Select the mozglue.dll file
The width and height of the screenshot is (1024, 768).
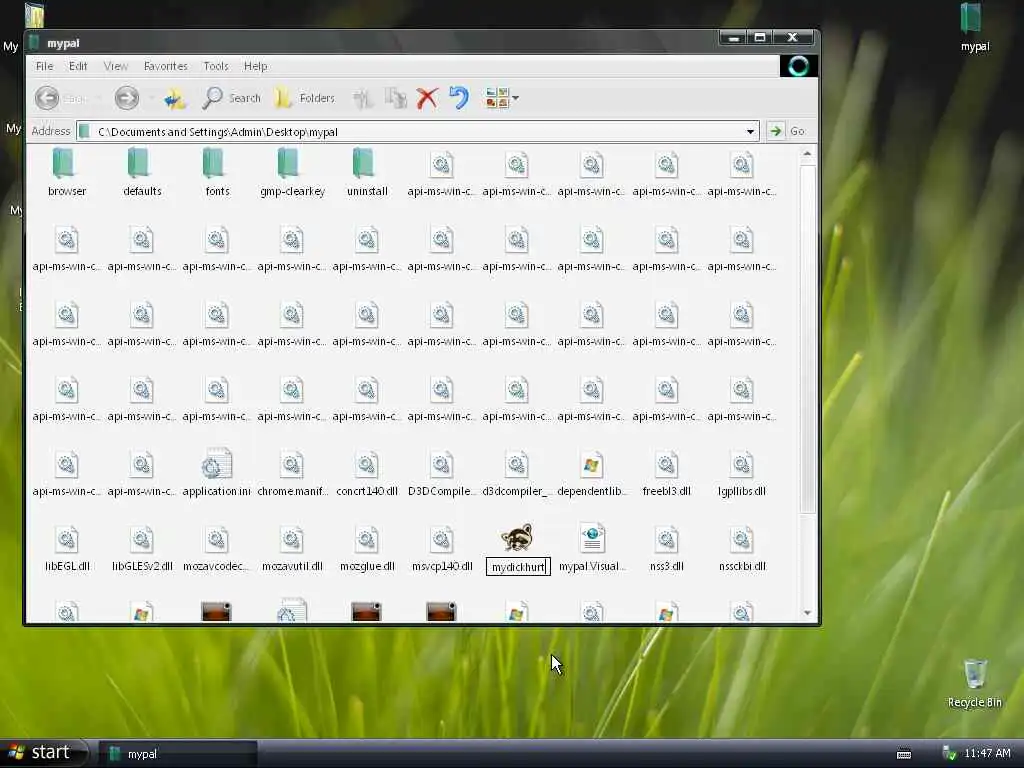(x=367, y=548)
